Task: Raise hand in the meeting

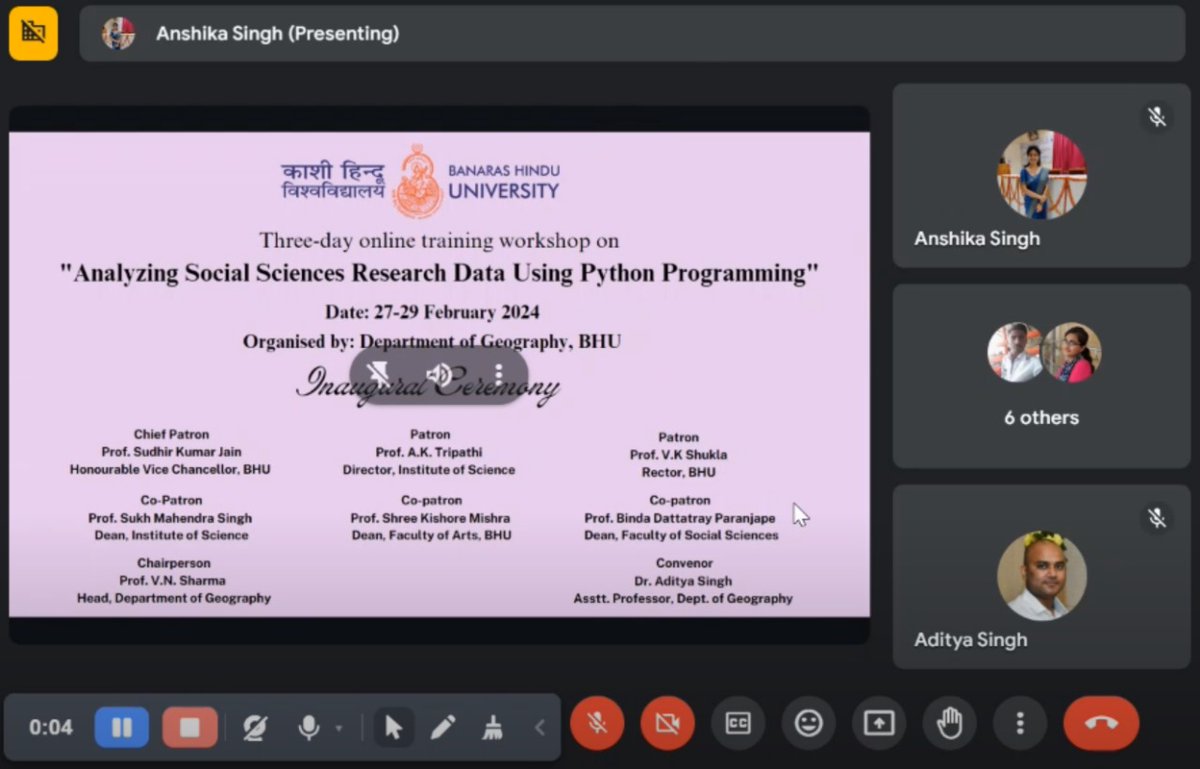Action: (x=950, y=723)
